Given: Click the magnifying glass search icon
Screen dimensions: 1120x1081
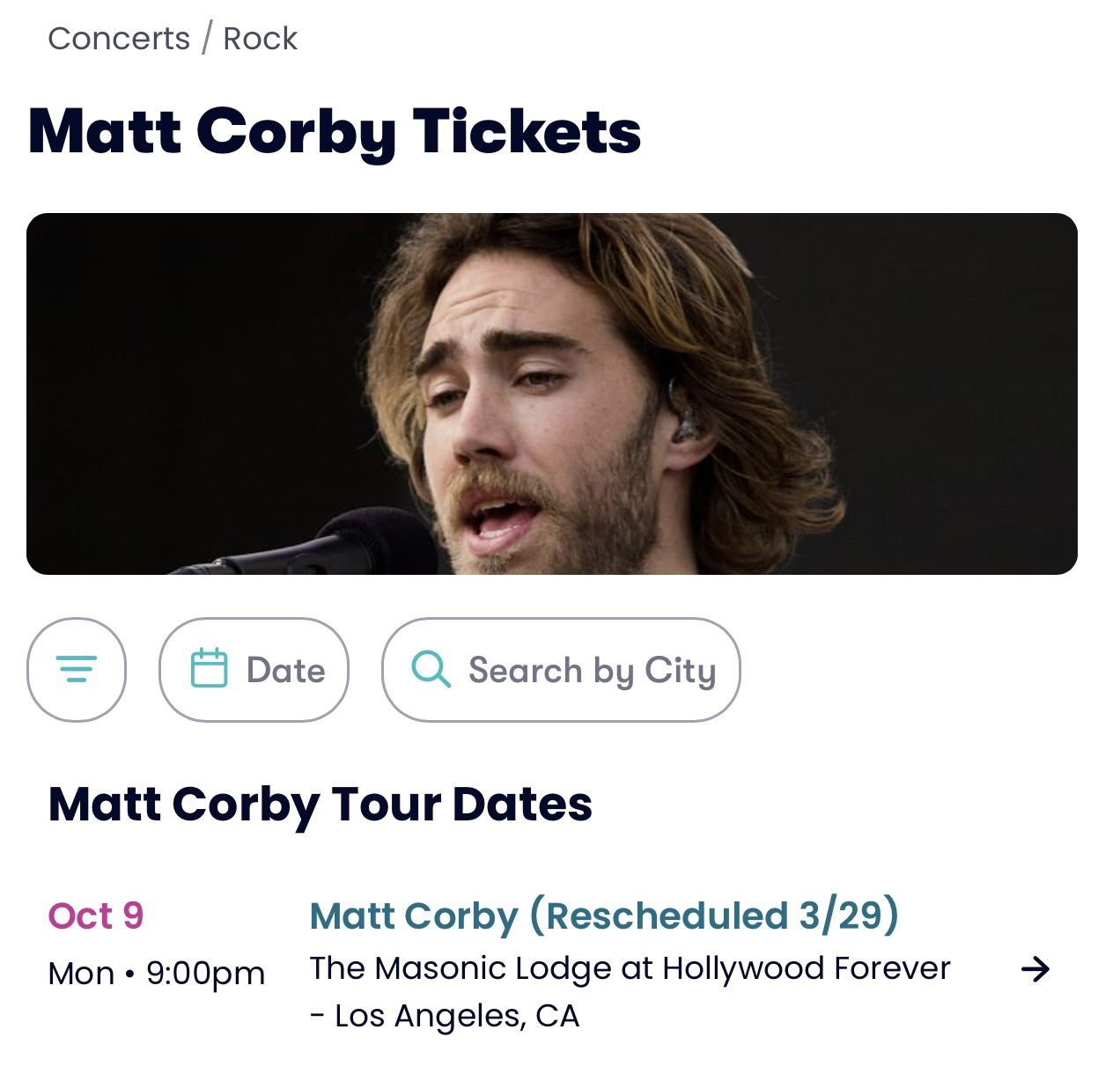Looking at the screenshot, I should click(431, 670).
